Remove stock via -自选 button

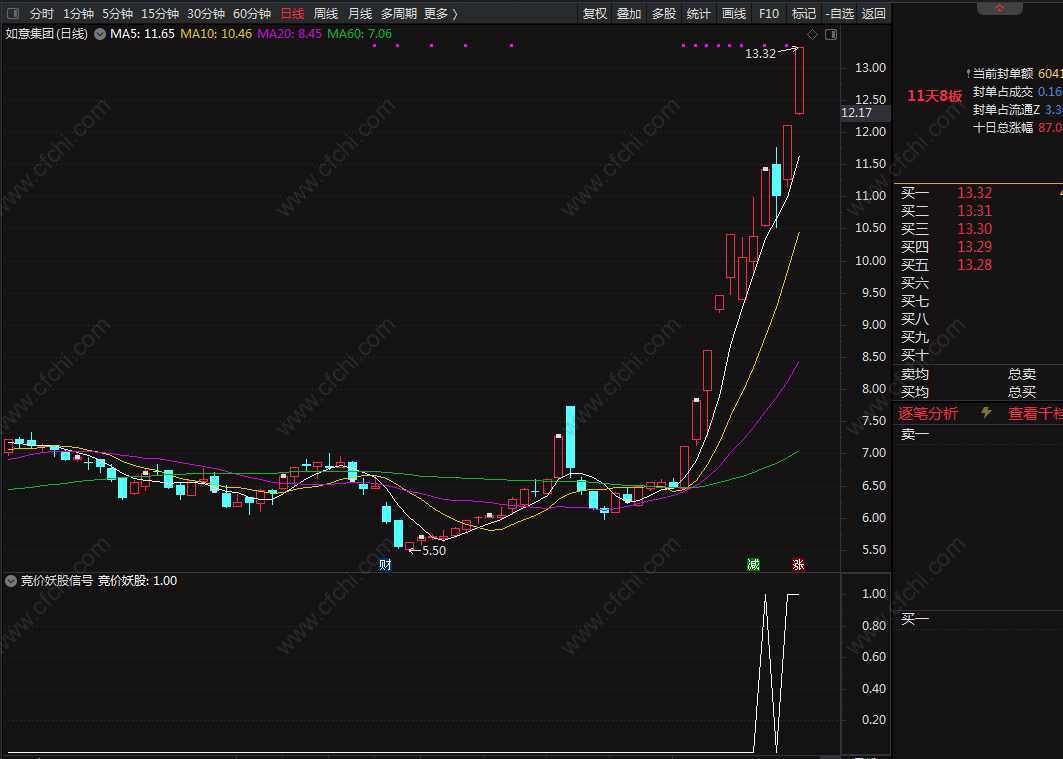click(x=839, y=14)
